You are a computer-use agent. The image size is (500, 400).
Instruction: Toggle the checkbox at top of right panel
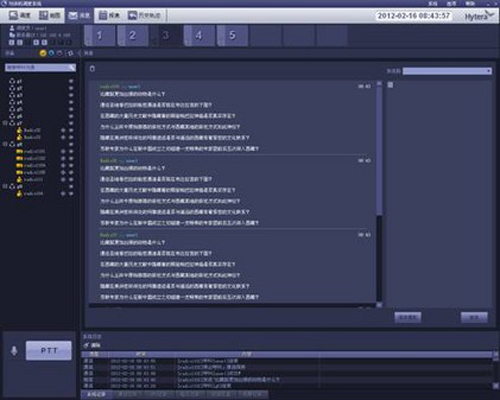(x=390, y=85)
